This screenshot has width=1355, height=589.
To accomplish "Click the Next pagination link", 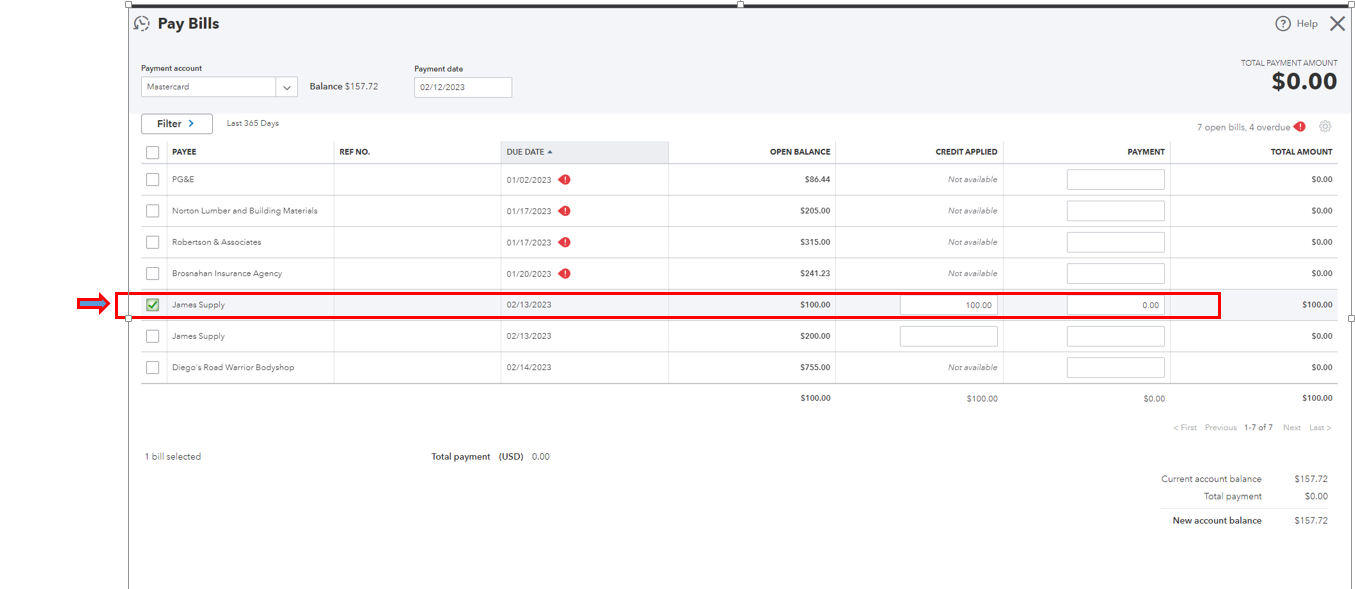I will coord(1291,427).
